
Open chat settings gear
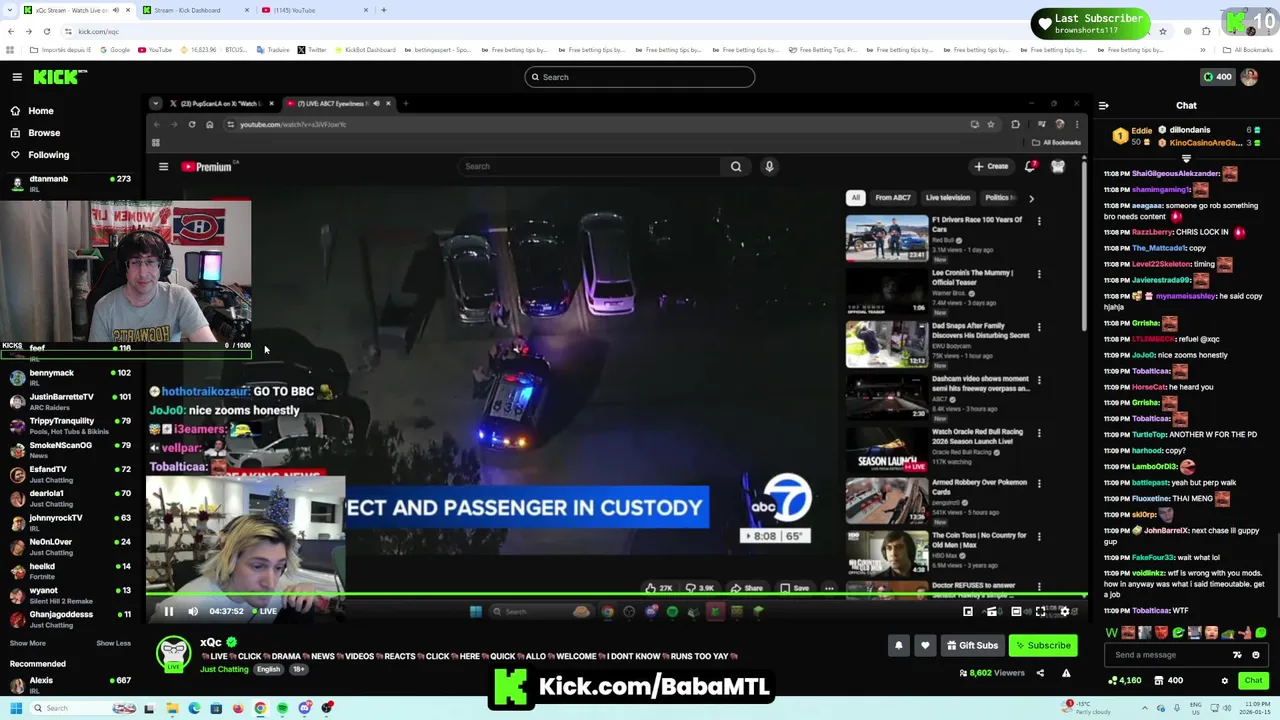pyautogui.click(x=1225, y=681)
